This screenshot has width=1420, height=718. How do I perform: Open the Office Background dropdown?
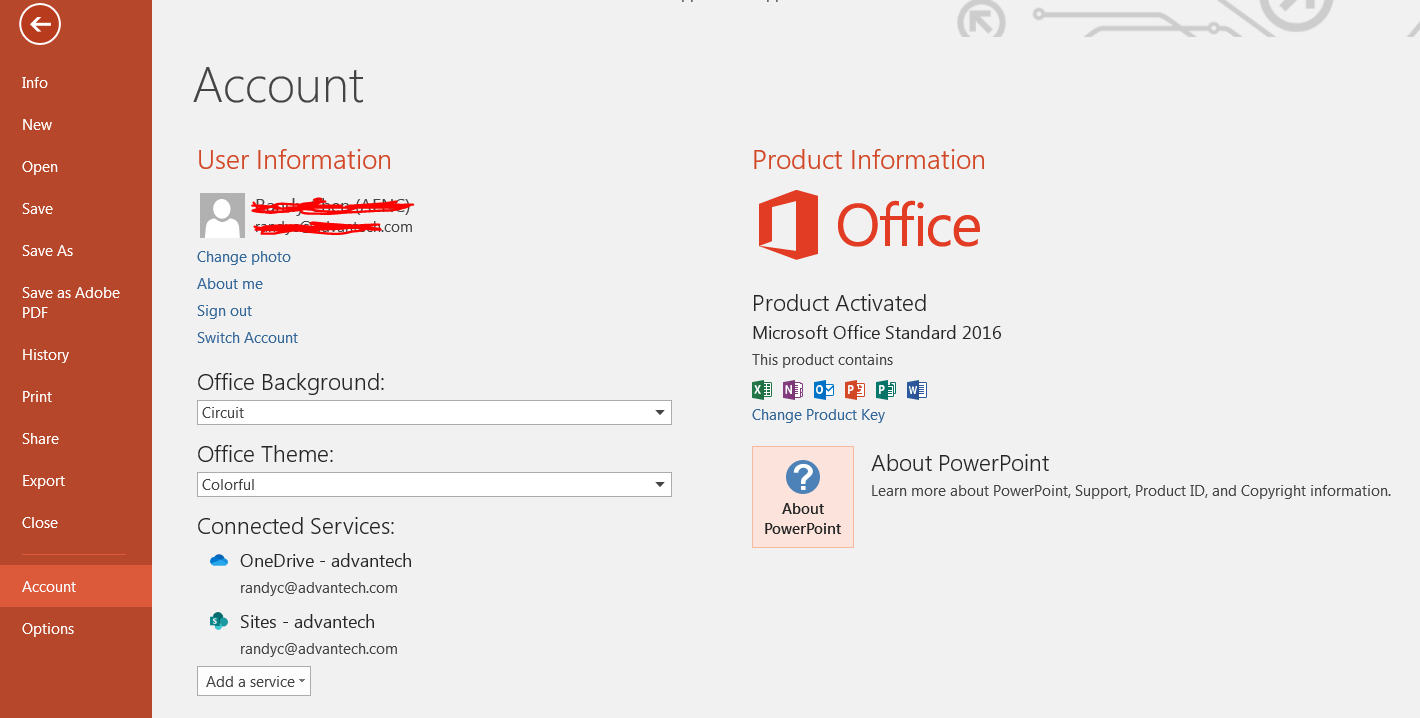pyautogui.click(x=434, y=412)
